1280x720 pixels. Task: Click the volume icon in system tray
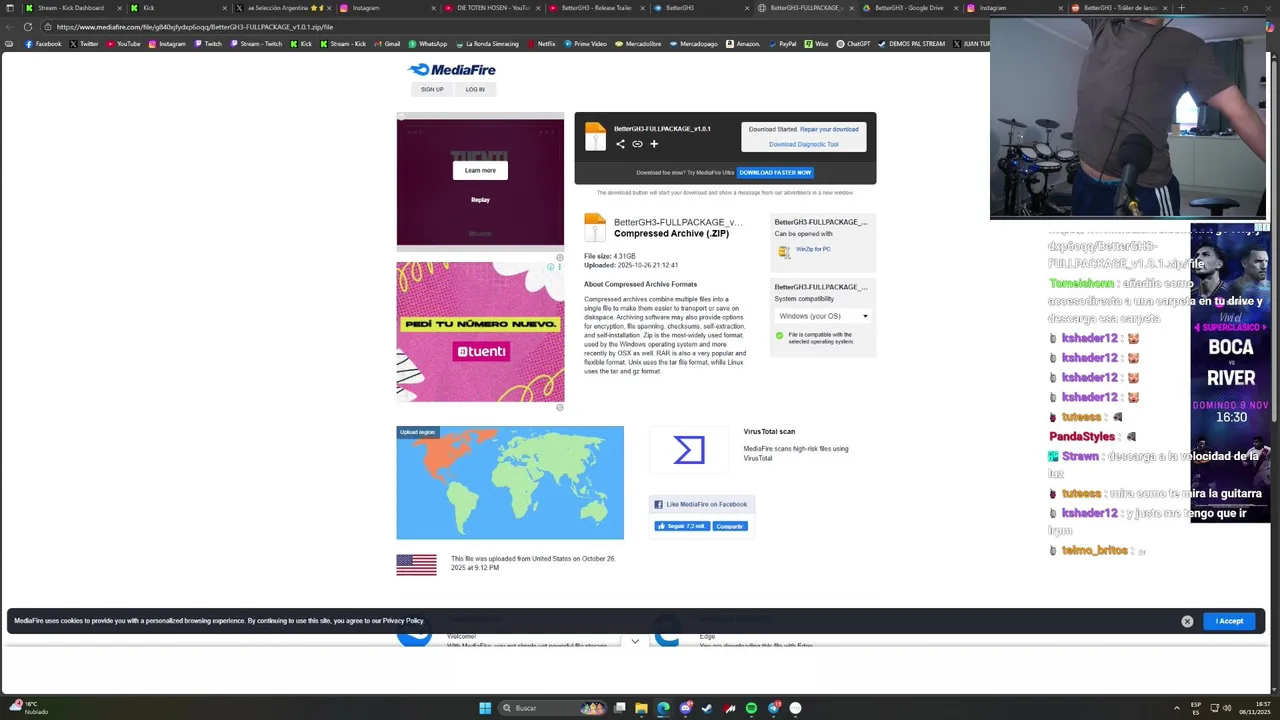[x=1227, y=708]
